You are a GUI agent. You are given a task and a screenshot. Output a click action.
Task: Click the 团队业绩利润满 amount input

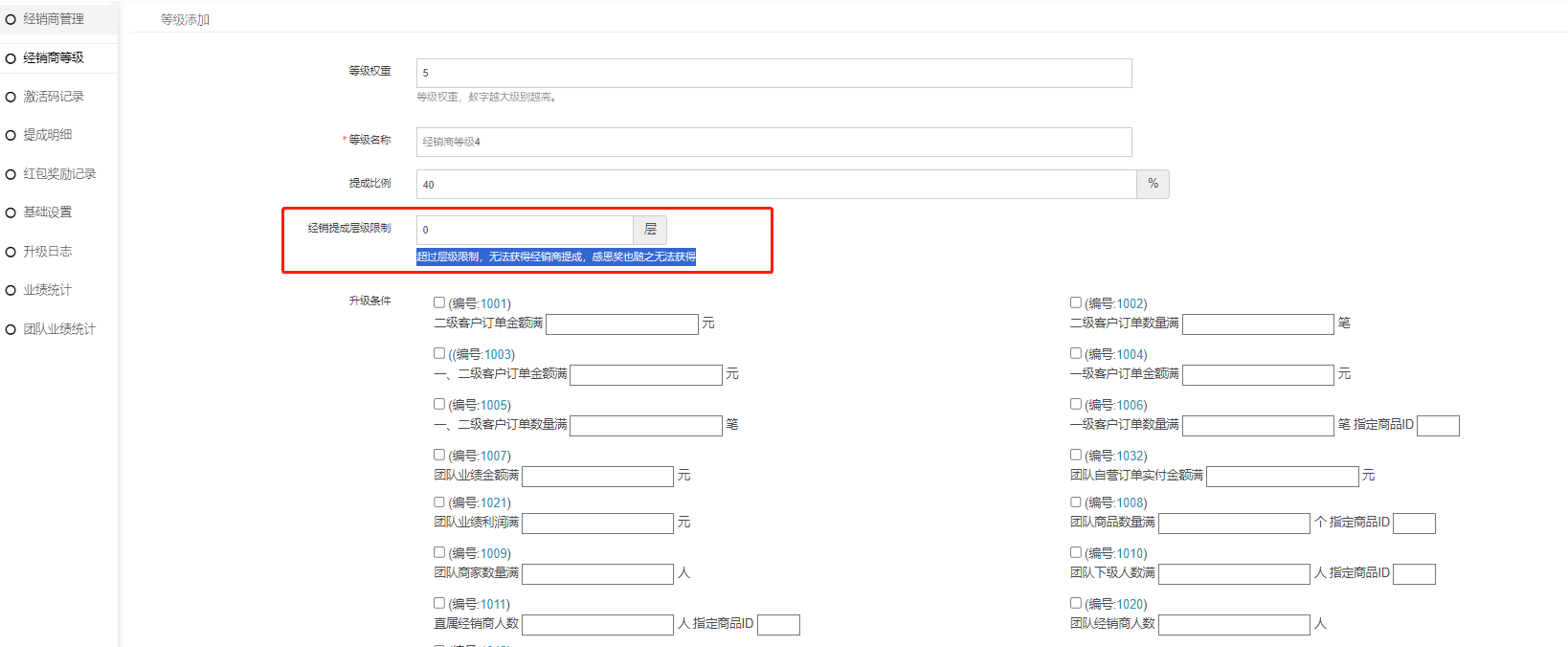(x=598, y=524)
